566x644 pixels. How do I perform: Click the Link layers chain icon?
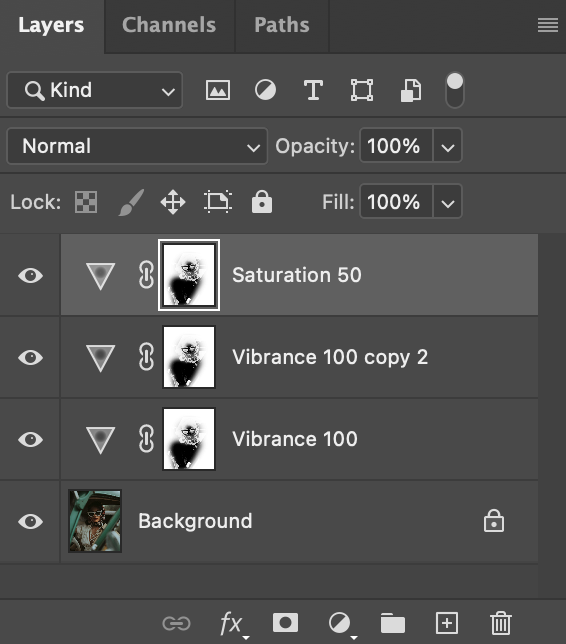177,623
